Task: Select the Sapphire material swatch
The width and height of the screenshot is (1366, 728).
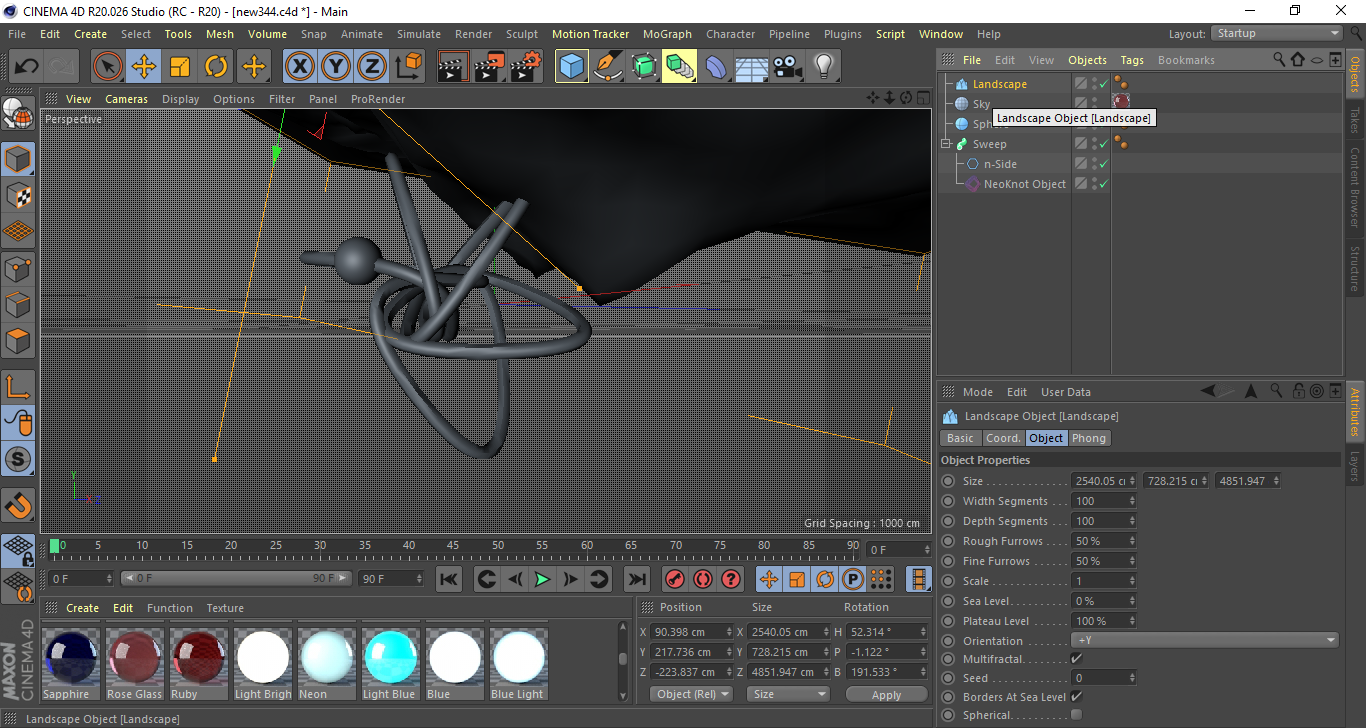Action: (70, 664)
